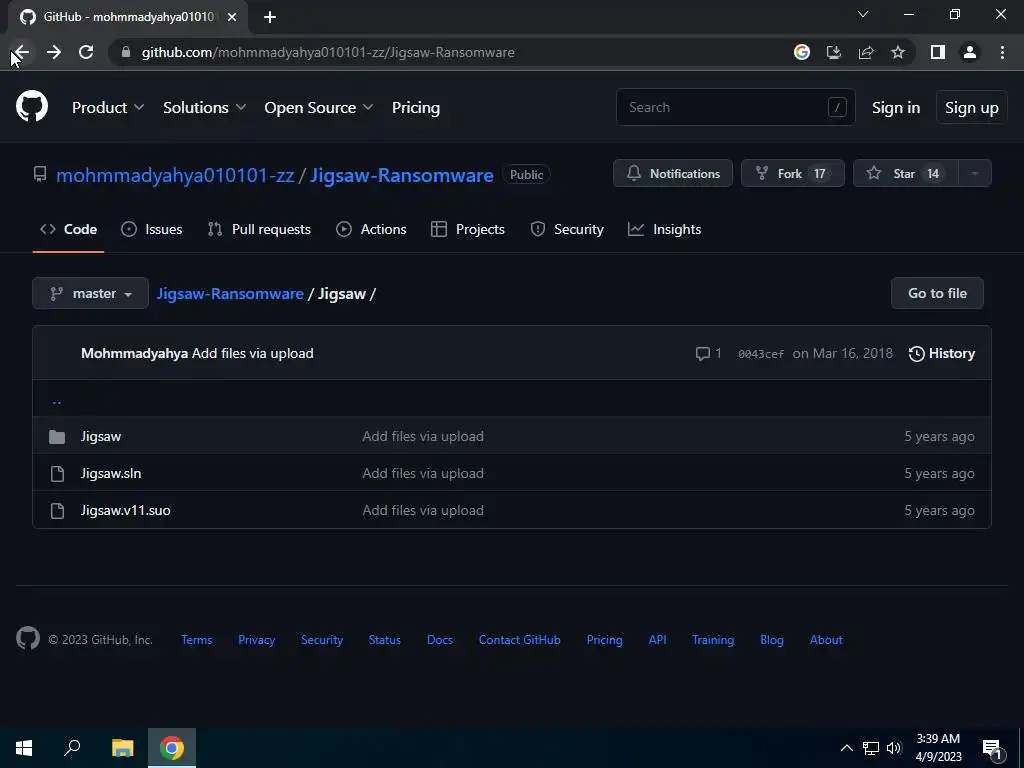Open the Status footer link

click(x=385, y=640)
